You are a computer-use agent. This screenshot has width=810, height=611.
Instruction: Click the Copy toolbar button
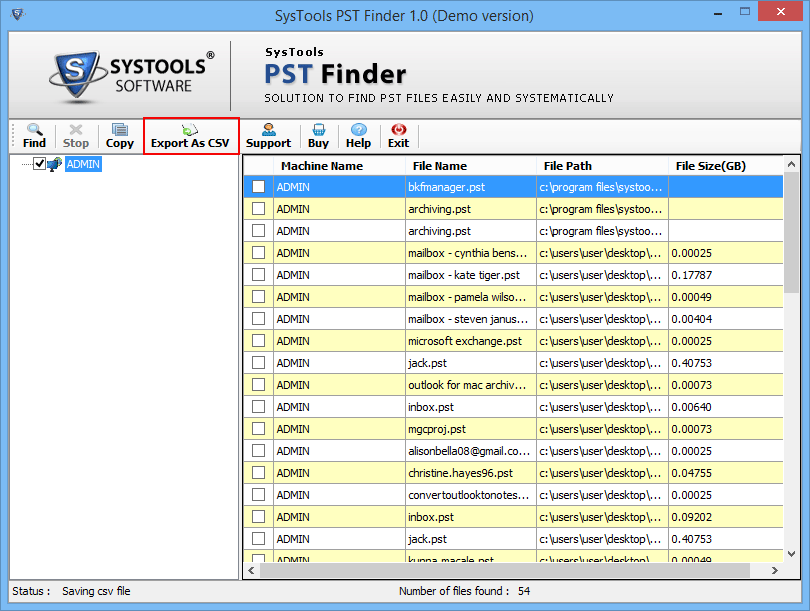point(120,136)
